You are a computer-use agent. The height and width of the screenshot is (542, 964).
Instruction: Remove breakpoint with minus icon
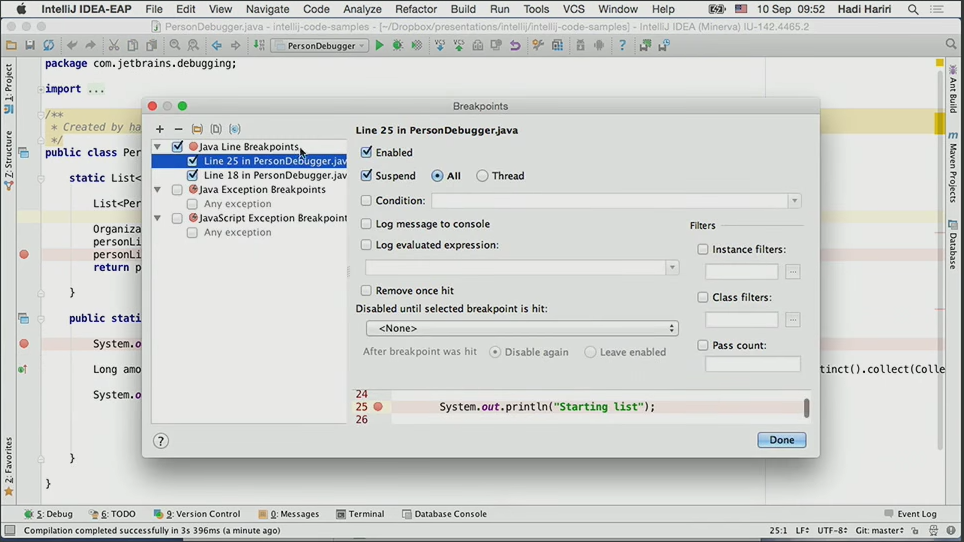point(178,129)
